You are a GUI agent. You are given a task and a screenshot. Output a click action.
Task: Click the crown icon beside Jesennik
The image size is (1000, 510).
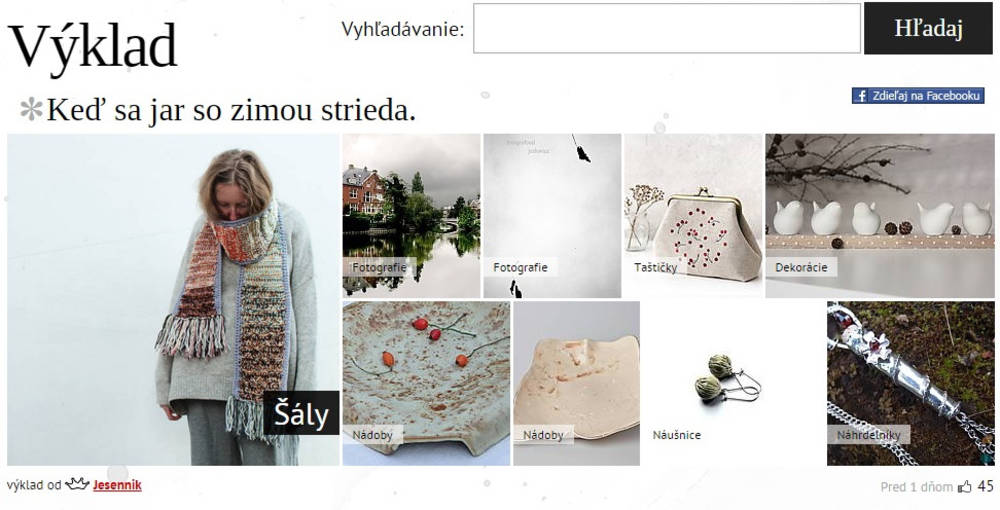tap(77, 484)
